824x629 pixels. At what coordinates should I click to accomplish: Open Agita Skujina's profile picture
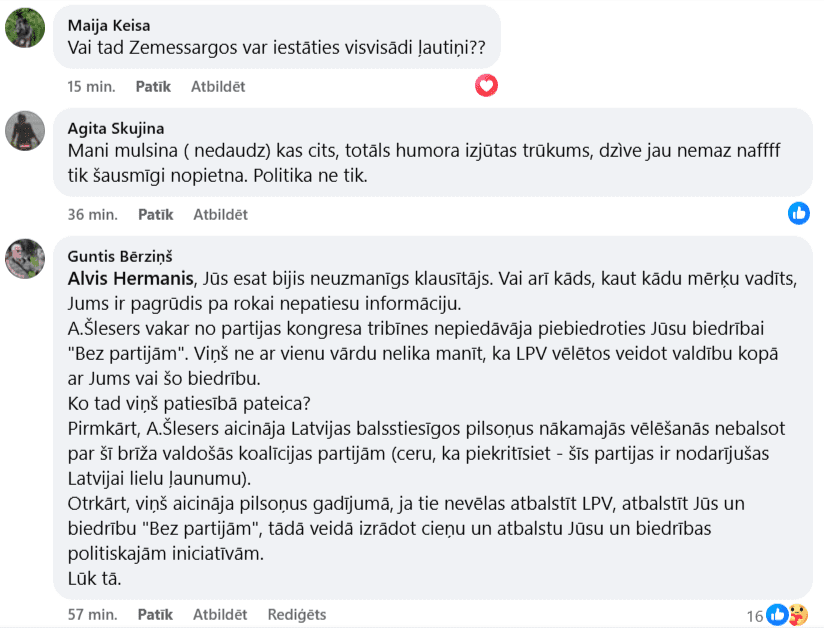click(x=25, y=131)
